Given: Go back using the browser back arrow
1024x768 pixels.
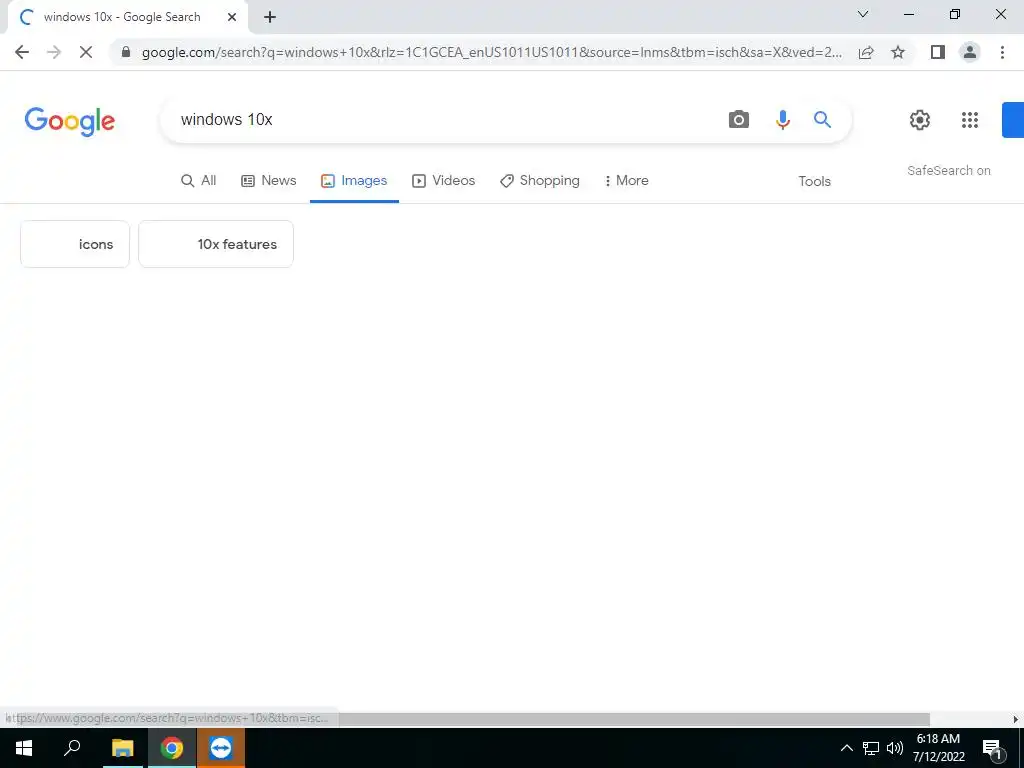Looking at the screenshot, I should [x=22, y=52].
